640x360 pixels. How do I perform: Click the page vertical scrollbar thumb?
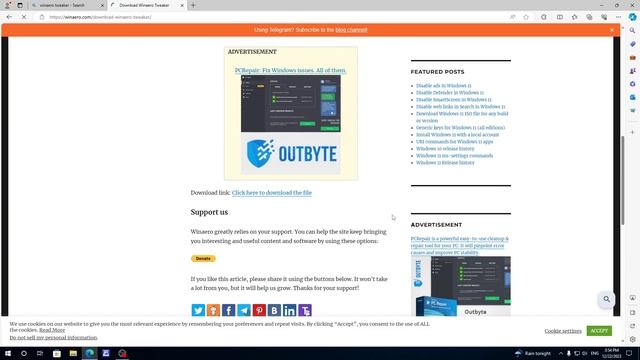622,180
